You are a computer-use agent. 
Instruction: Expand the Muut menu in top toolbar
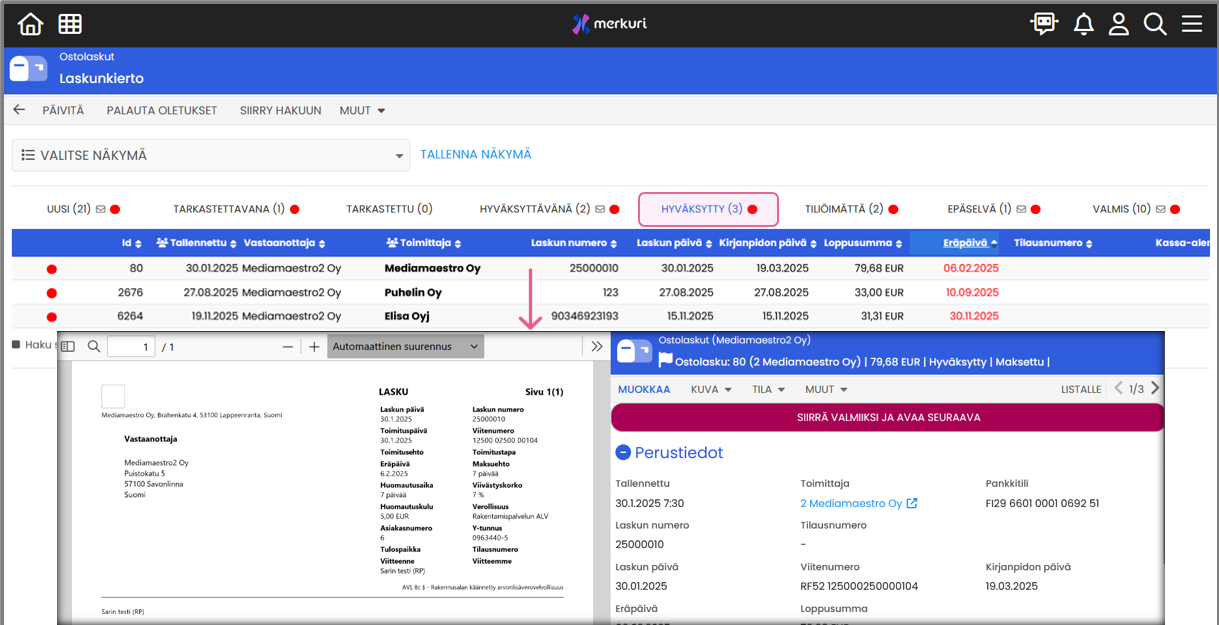(362, 110)
